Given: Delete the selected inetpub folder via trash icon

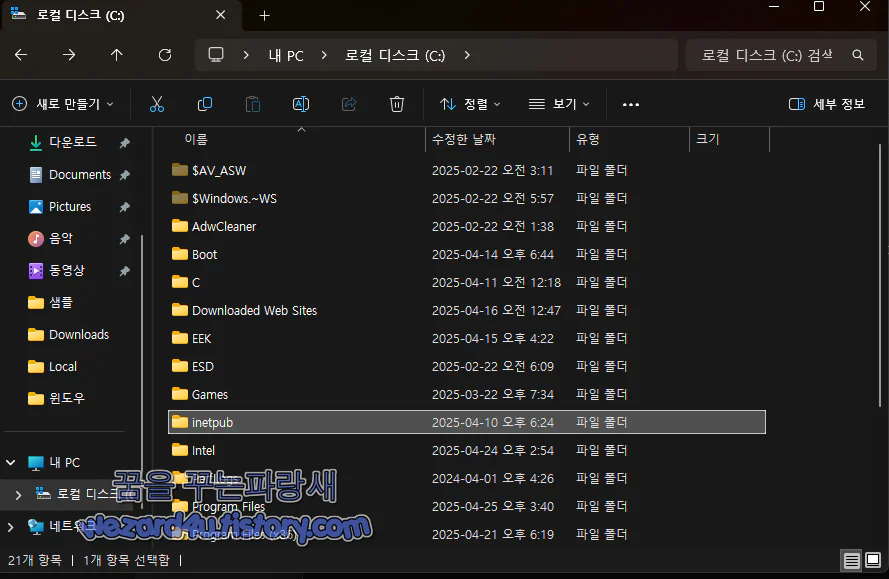Looking at the screenshot, I should [396, 103].
